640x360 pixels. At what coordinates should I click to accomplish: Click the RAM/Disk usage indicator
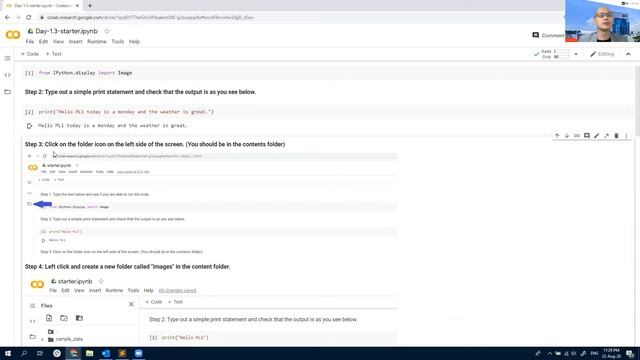555,54
